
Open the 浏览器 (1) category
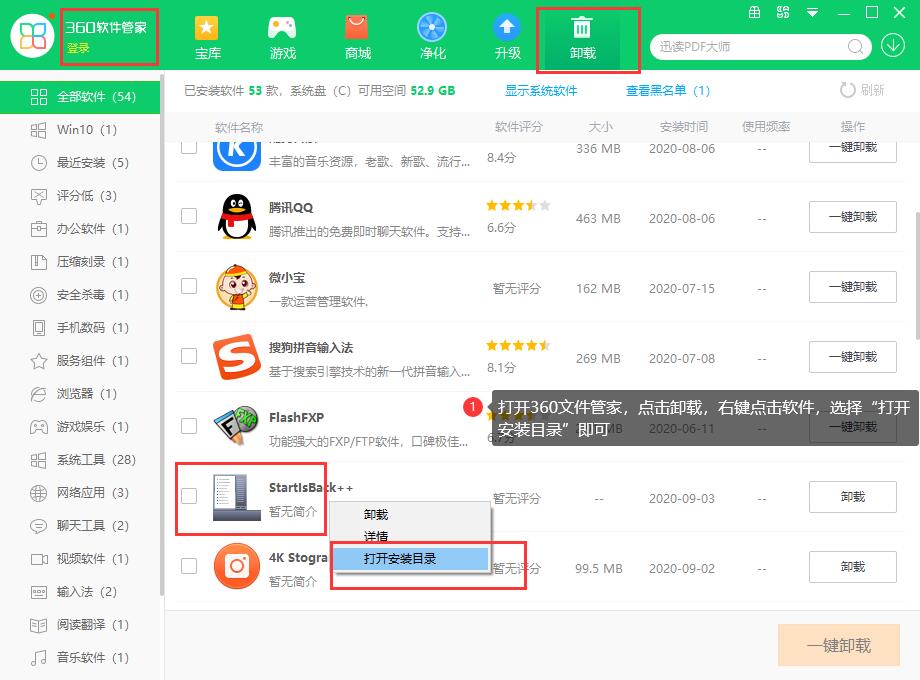click(x=80, y=394)
